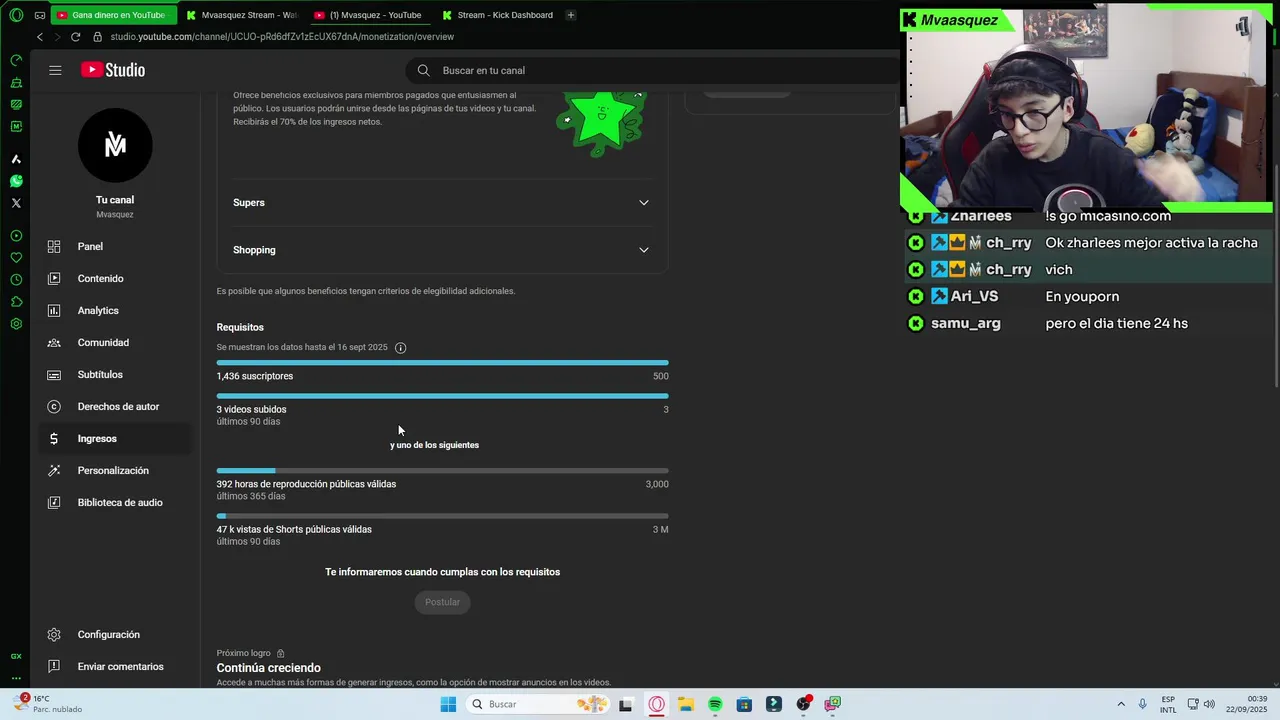This screenshot has width=1280, height=720.
Task: Open OBS Studio from the taskbar
Action: (803, 704)
